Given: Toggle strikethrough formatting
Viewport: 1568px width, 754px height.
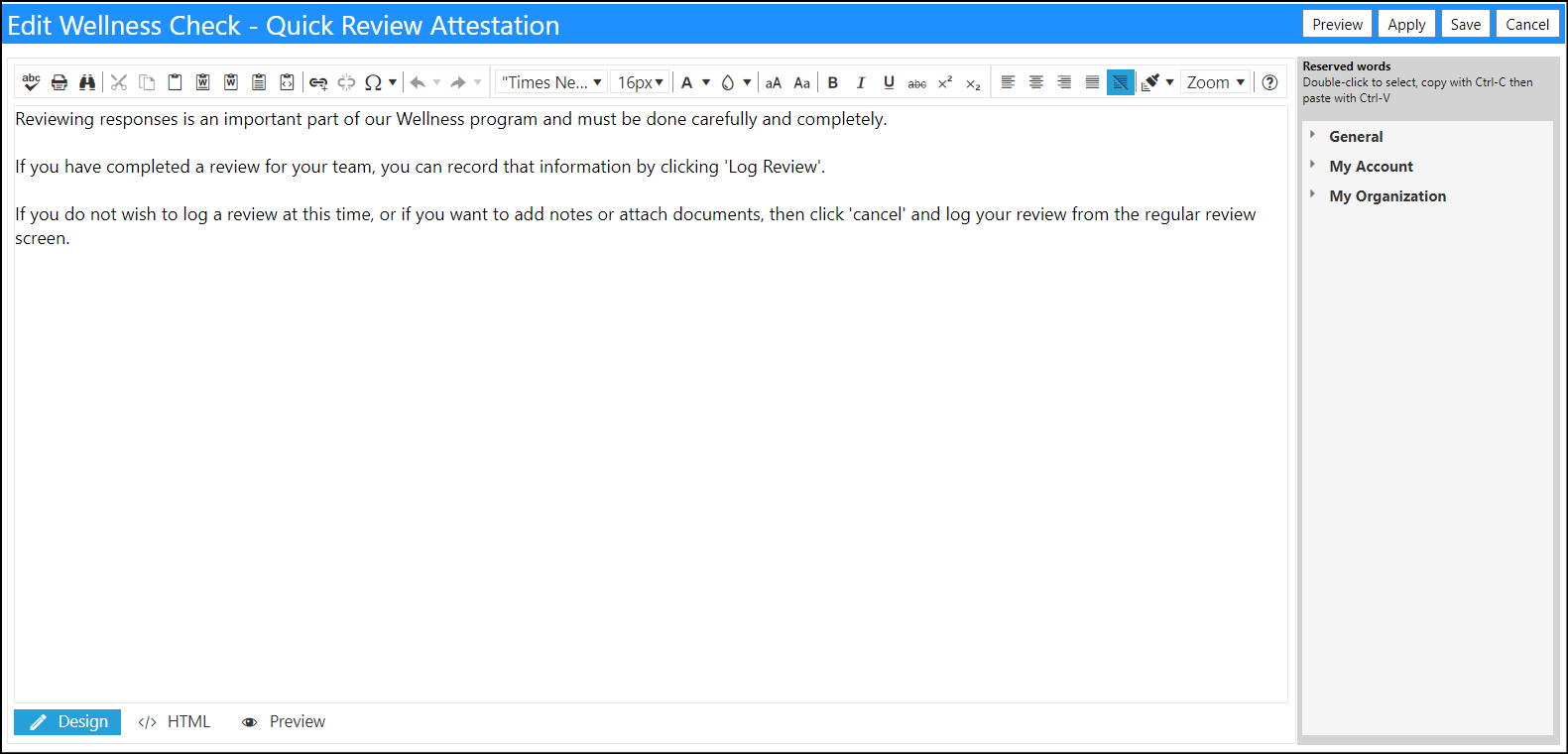Looking at the screenshot, I should tap(917, 82).
